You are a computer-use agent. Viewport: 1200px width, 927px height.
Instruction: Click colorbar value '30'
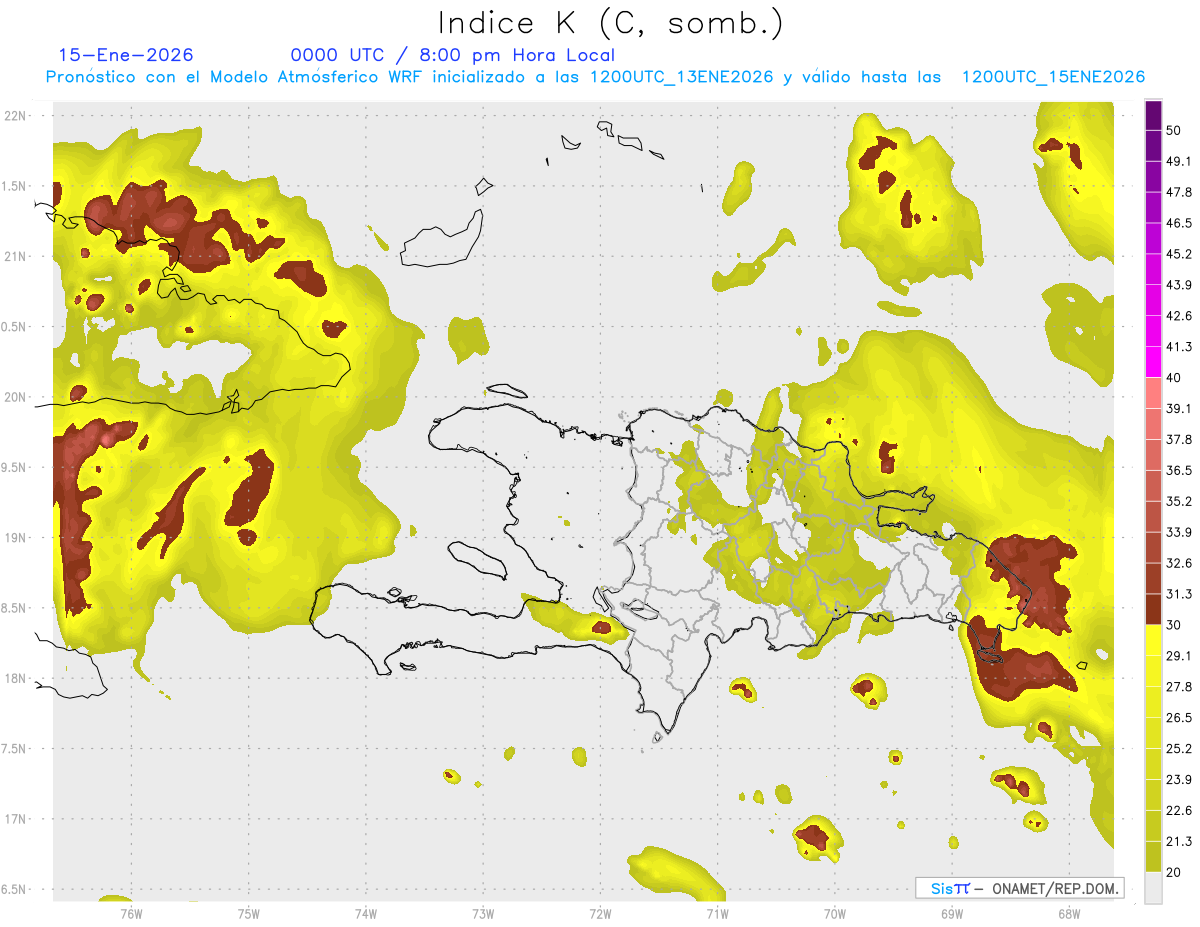coord(1174,625)
